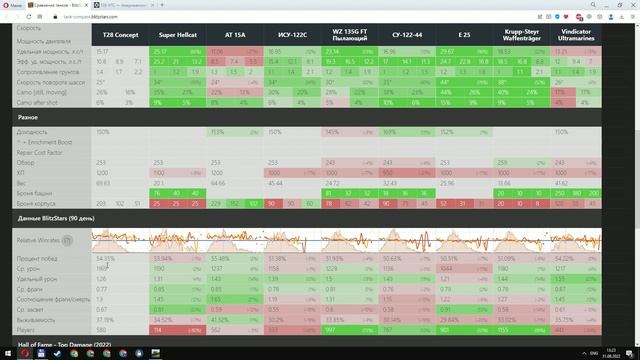The height and width of the screenshot is (360, 640).
Task: Click the Процент побед row label
Action: [x=37, y=259]
